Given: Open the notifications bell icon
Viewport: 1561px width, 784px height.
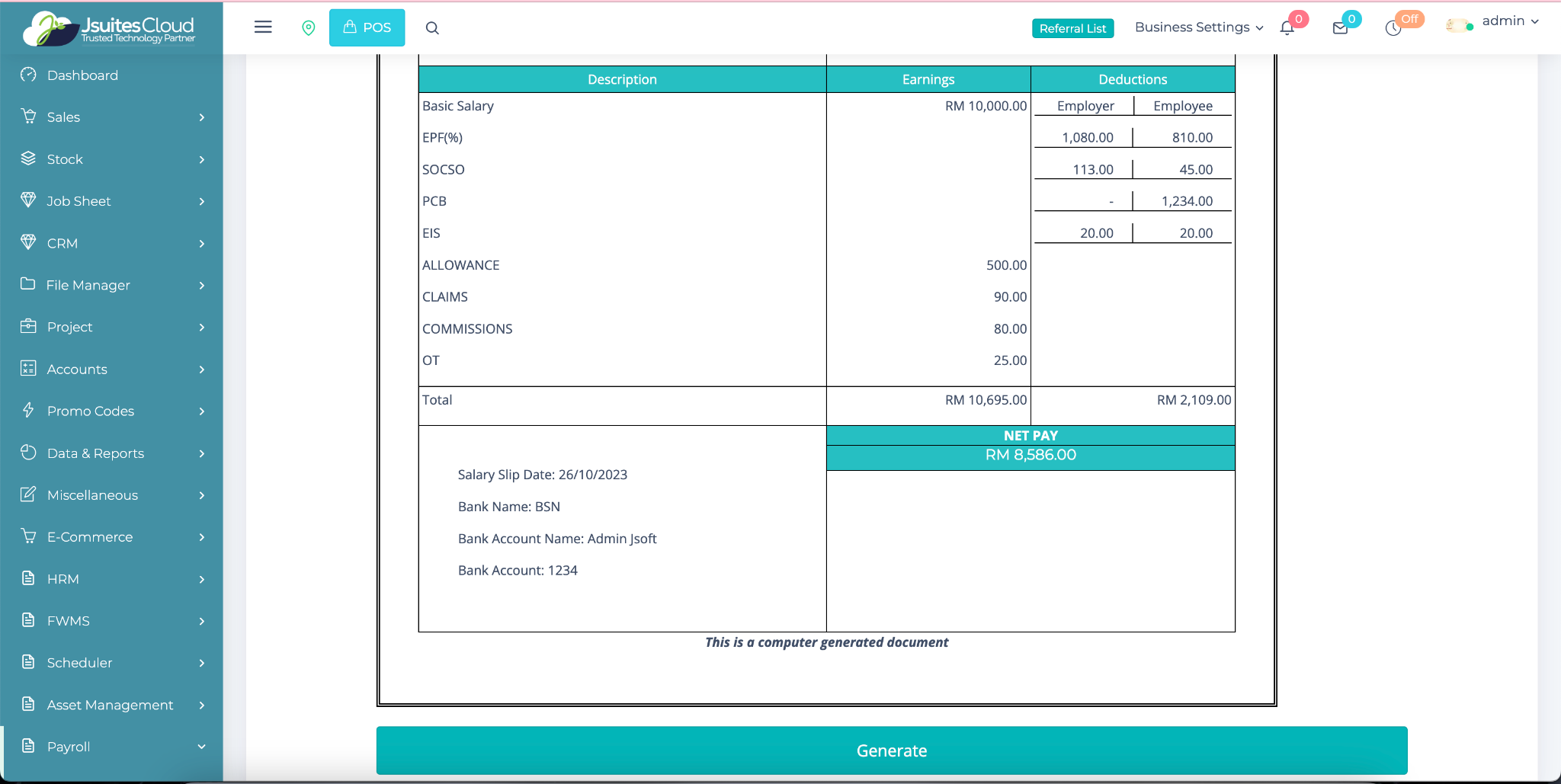Looking at the screenshot, I should point(1287,28).
